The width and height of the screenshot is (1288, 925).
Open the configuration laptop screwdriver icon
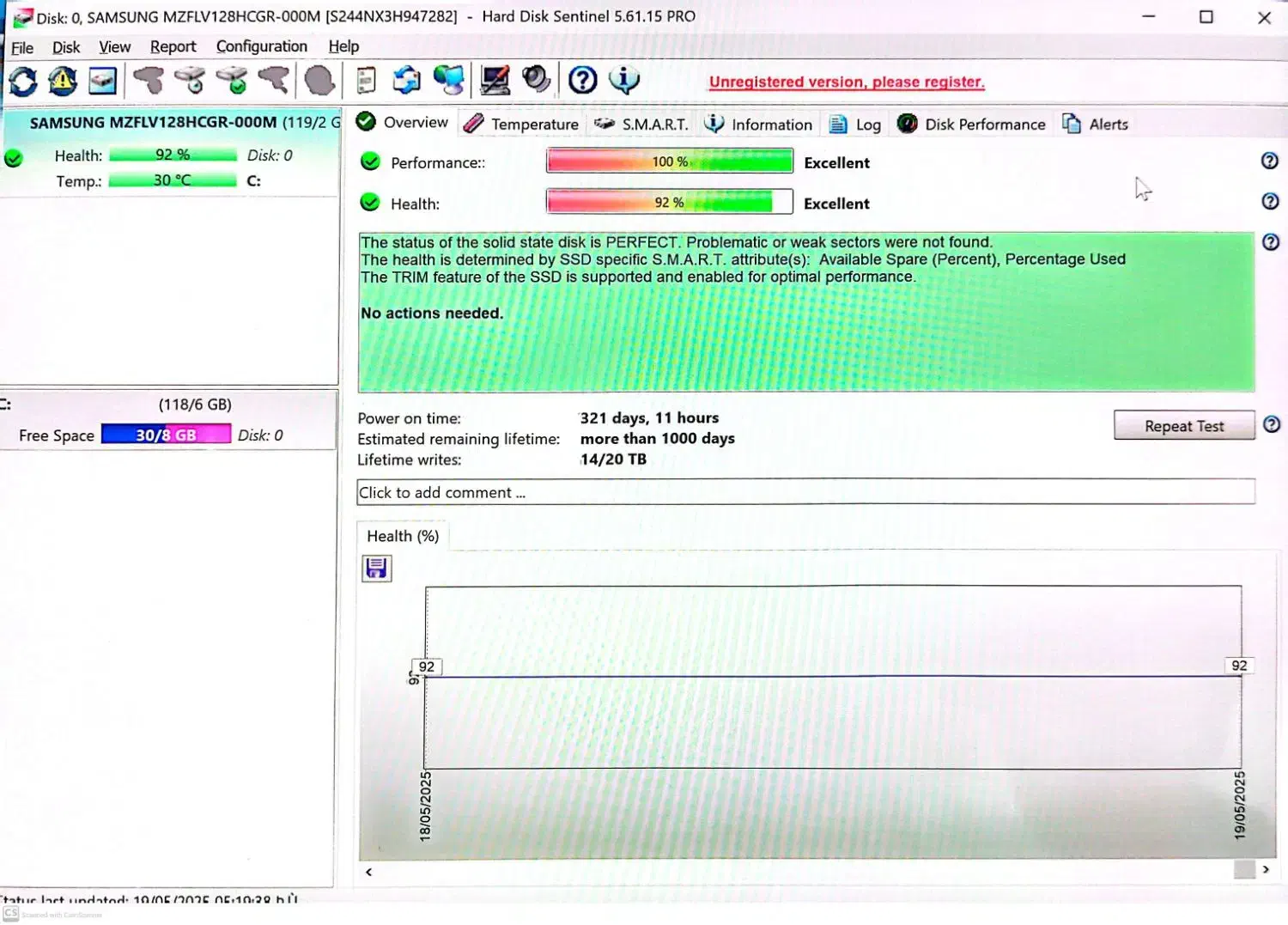(495, 81)
